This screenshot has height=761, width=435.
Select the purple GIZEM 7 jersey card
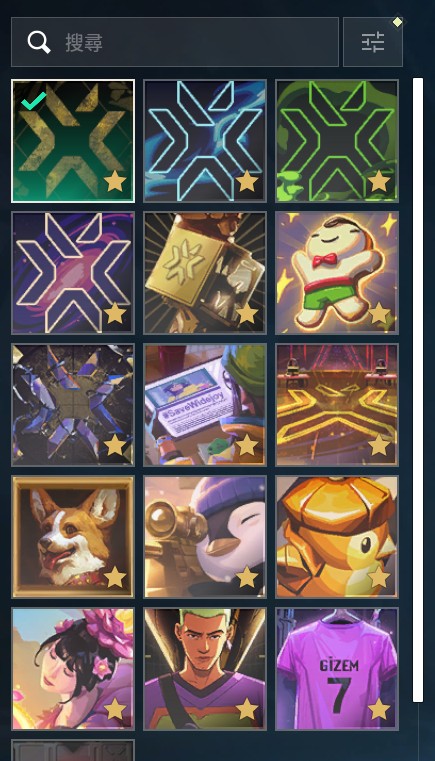click(x=337, y=669)
